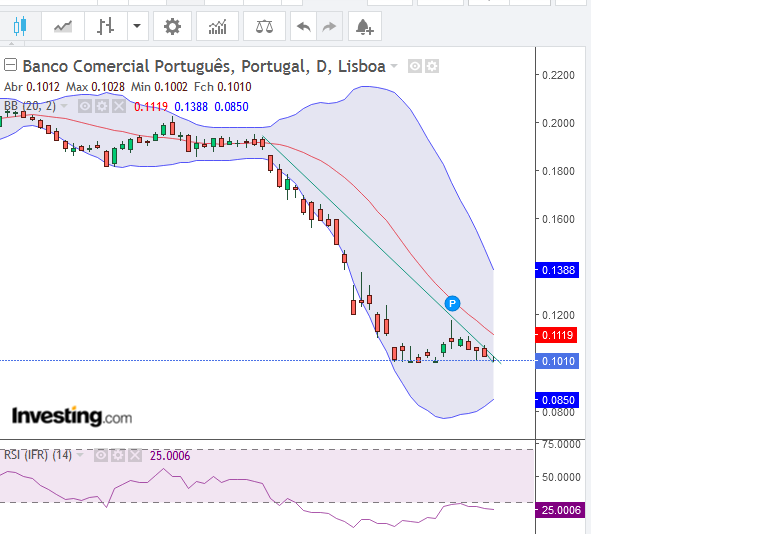Click the Investing.com logo link

pos(72,416)
